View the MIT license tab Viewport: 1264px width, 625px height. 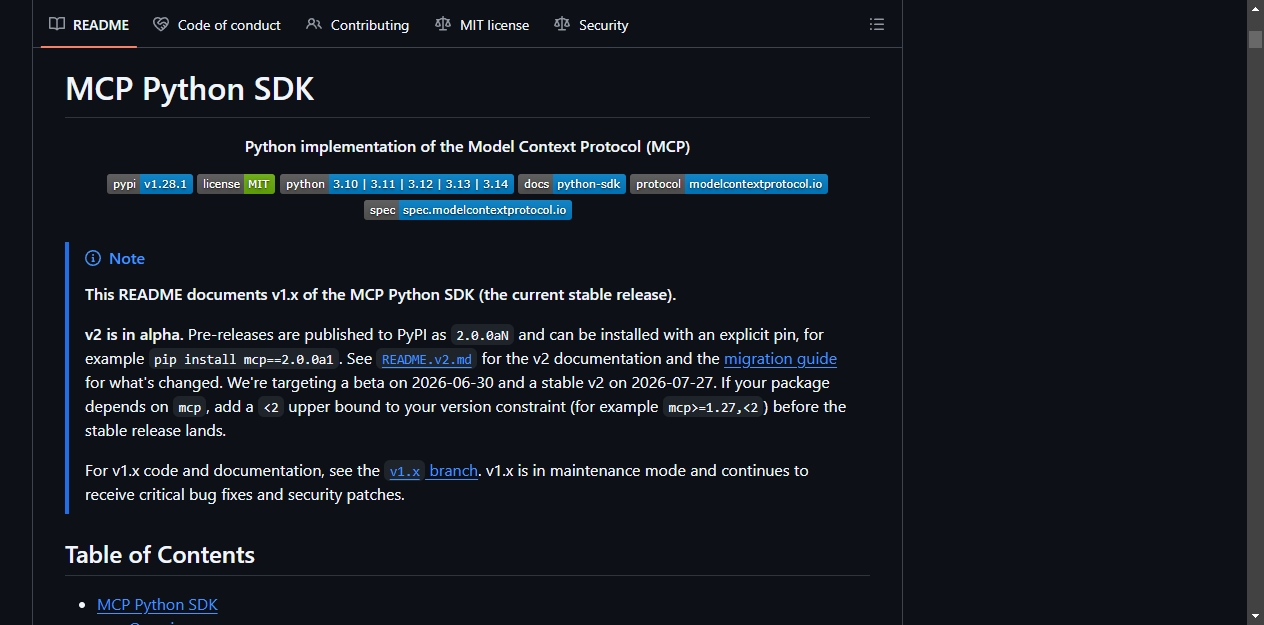click(x=482, y=25)
